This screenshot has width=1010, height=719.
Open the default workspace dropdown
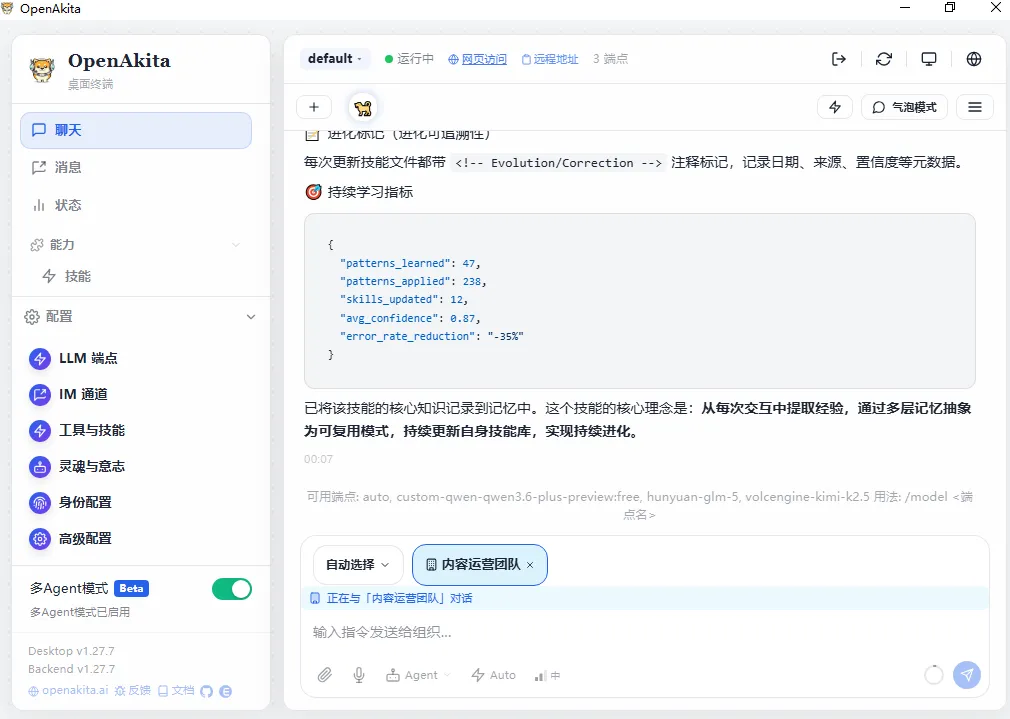click(x=335, y=59)
